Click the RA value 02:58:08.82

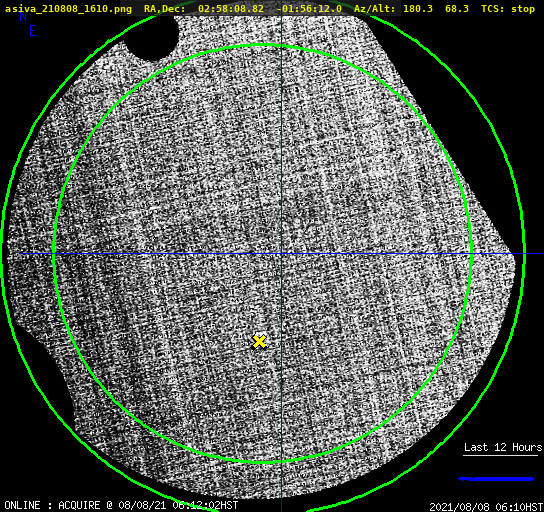(x=231, y=9)
